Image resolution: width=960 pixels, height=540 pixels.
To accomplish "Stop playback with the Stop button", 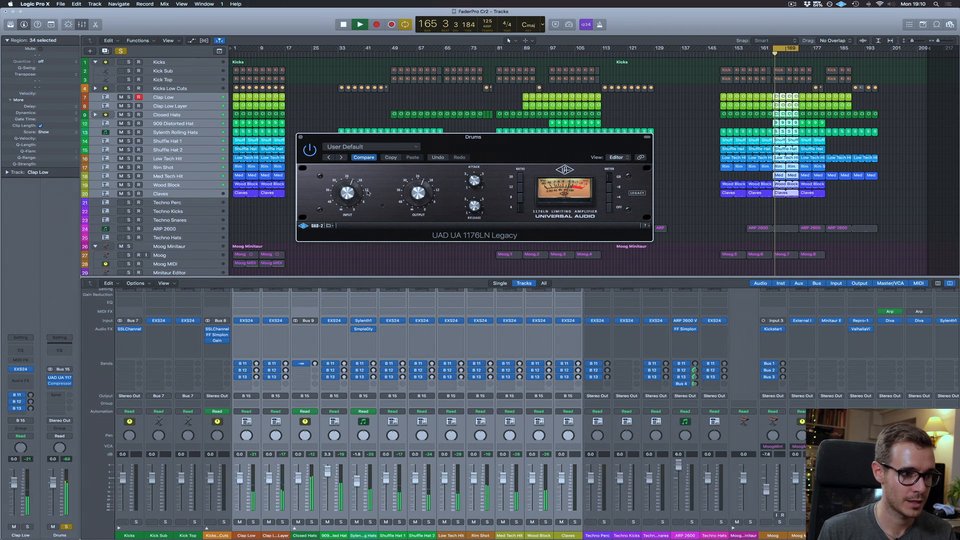I will point(343,24).
